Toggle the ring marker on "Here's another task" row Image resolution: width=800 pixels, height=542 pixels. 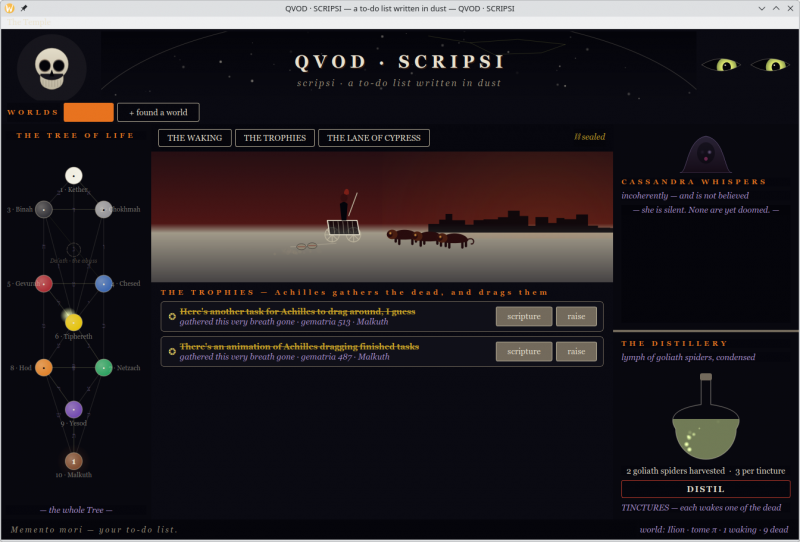tap(172, 316)
